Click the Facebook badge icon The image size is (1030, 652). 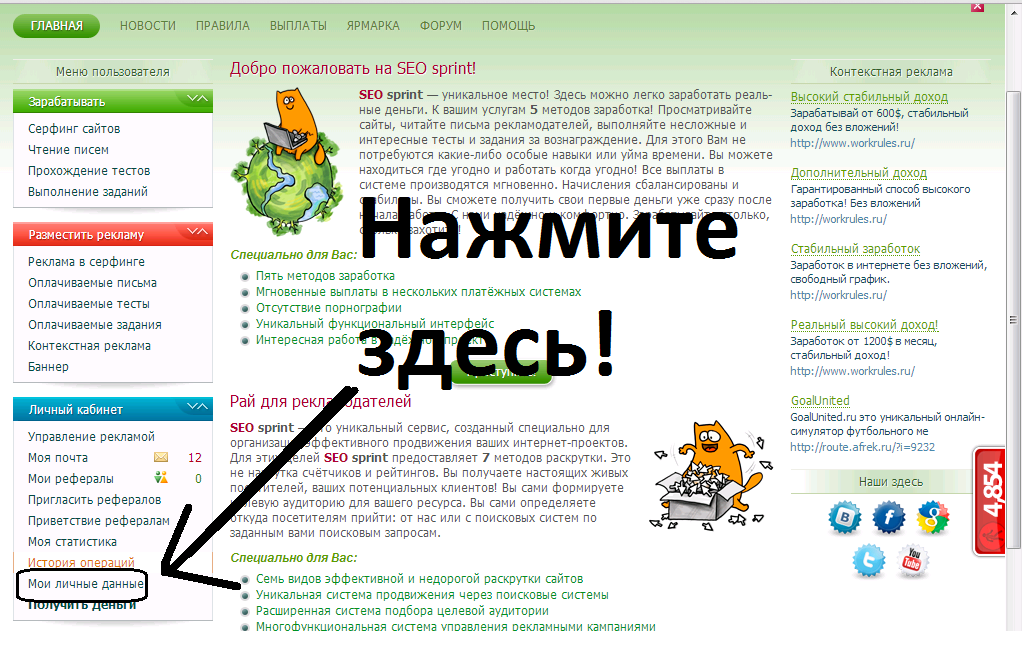888,517
